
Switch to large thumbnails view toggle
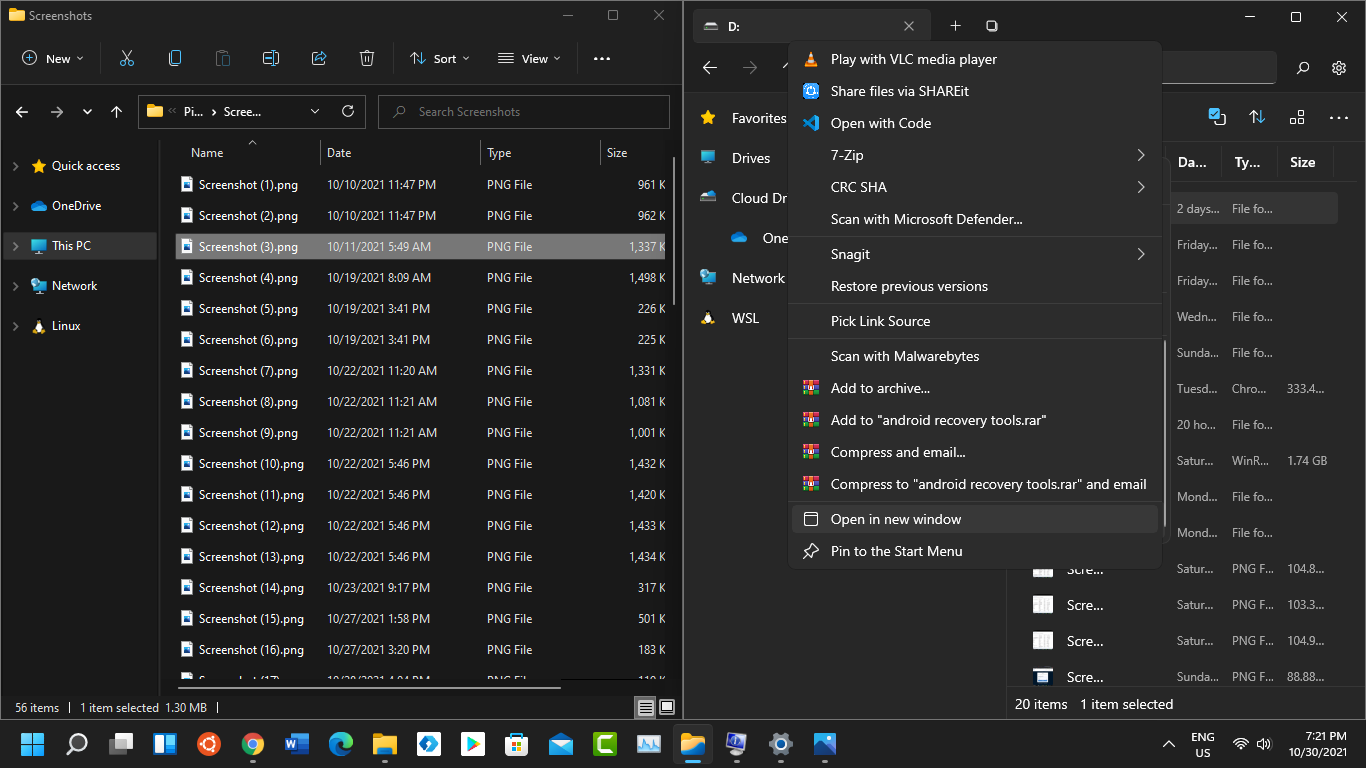(x=665, y=707)
